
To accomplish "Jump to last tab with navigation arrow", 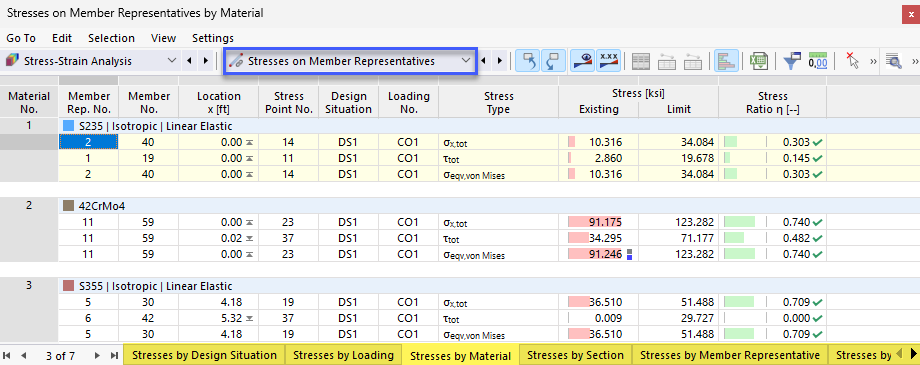I will (x=114, y=355).
